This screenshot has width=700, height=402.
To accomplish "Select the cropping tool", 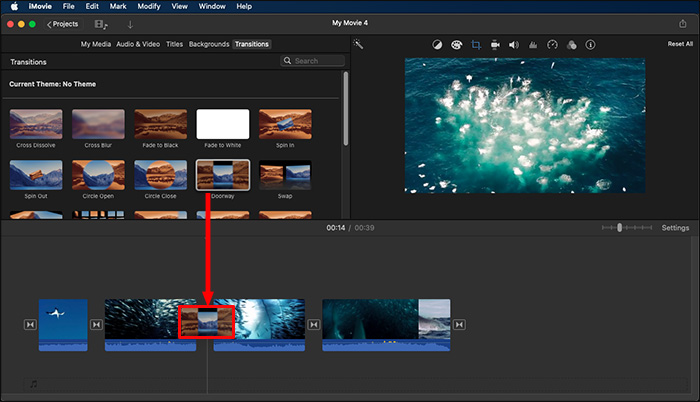I will pyautogui.click(x=476, y=45).
